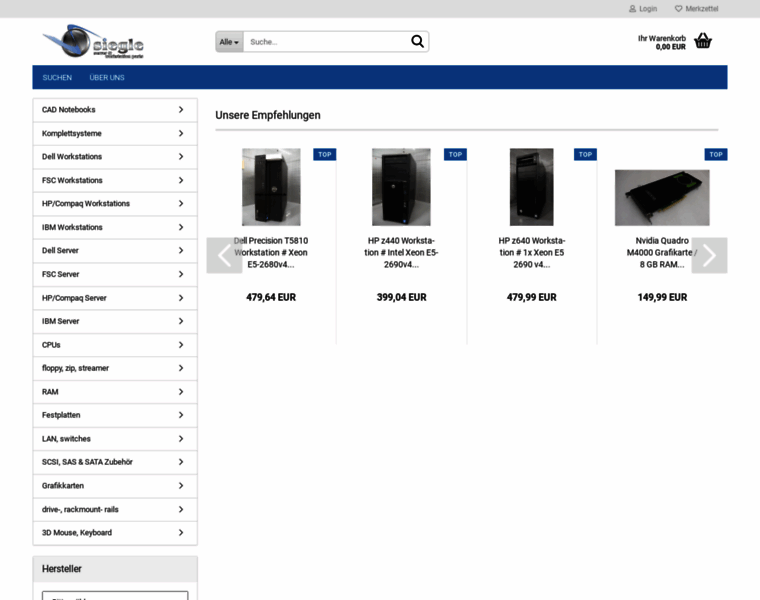
Task: Click price 479,64 EUR
Action: click(271, 298)
